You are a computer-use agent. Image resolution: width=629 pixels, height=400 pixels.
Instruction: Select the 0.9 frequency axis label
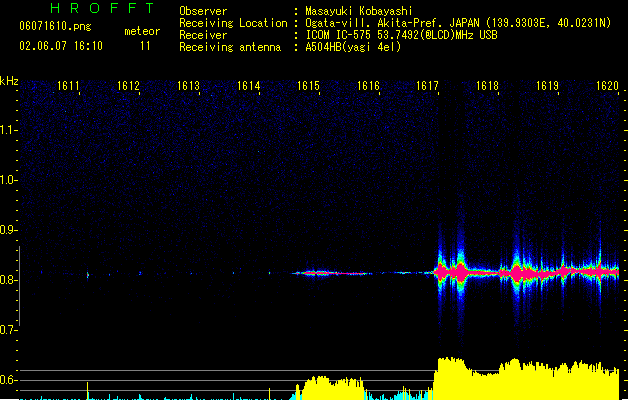pos(9,230)
